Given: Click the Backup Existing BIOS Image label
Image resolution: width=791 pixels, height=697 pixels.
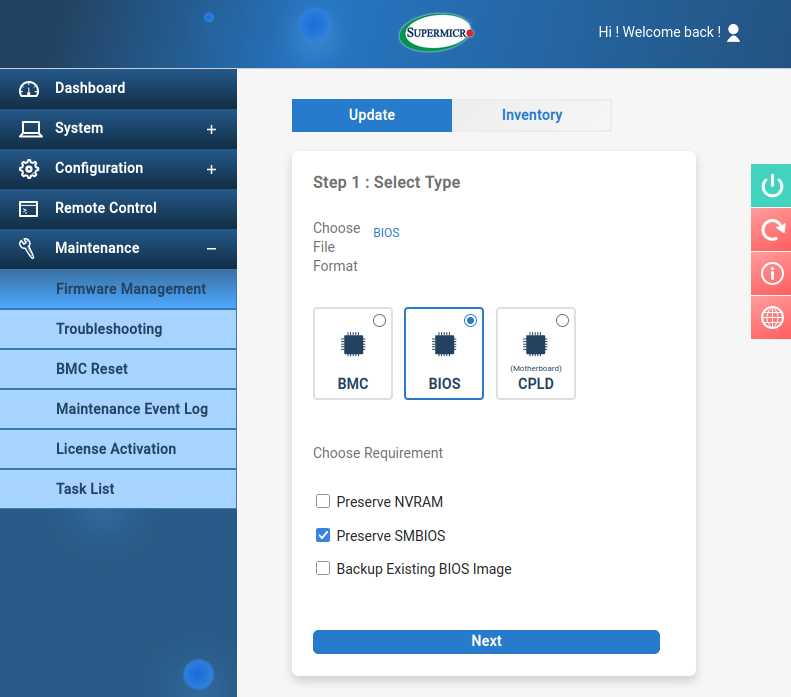Looking at the screenshot, I should pyautogui.click(x=424, y=569).
